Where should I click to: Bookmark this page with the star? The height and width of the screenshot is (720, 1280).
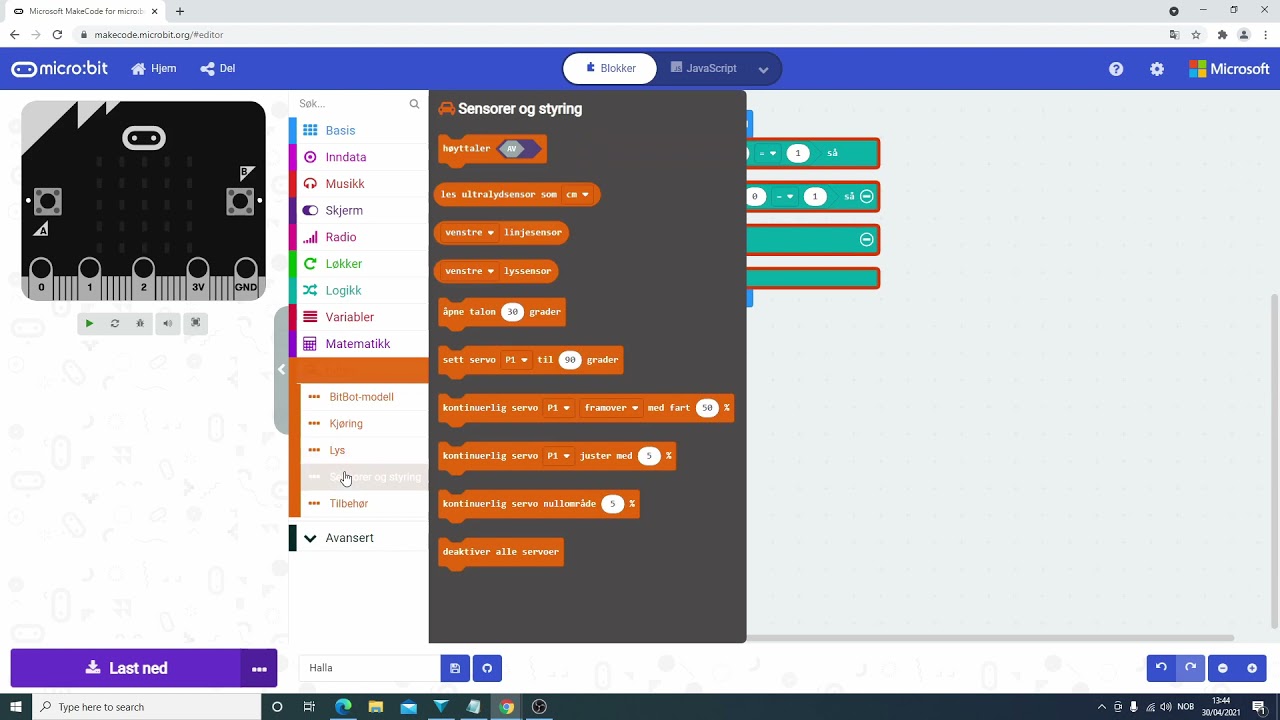click(x=1196, y=35)
